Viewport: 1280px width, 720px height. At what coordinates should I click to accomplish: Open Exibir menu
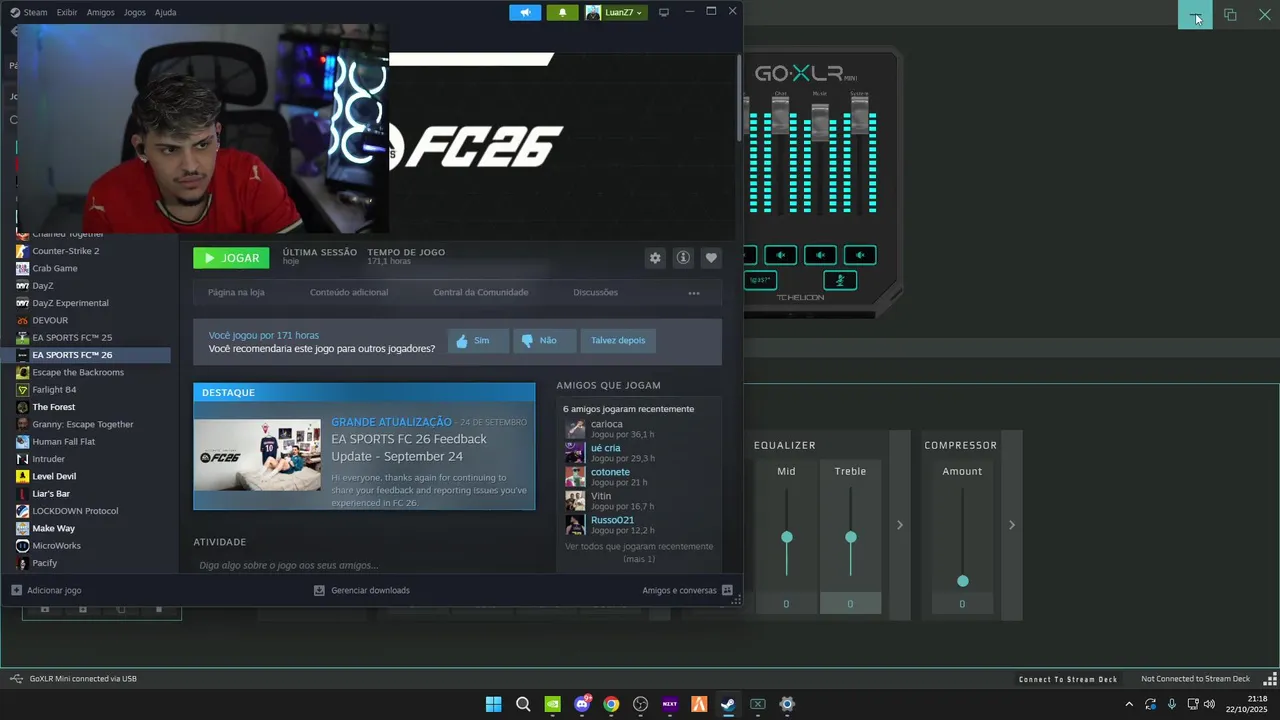coord(67,12)
